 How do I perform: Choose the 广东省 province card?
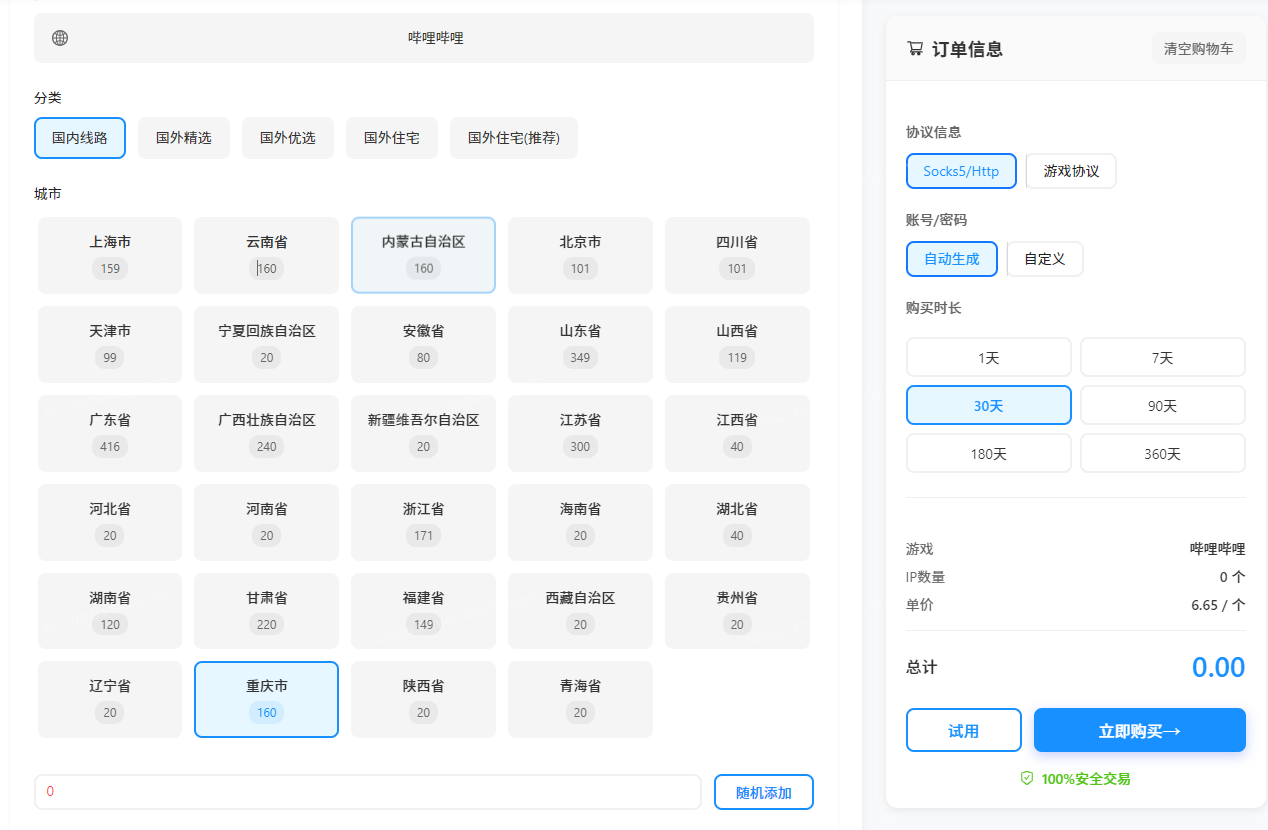point(109,433)
